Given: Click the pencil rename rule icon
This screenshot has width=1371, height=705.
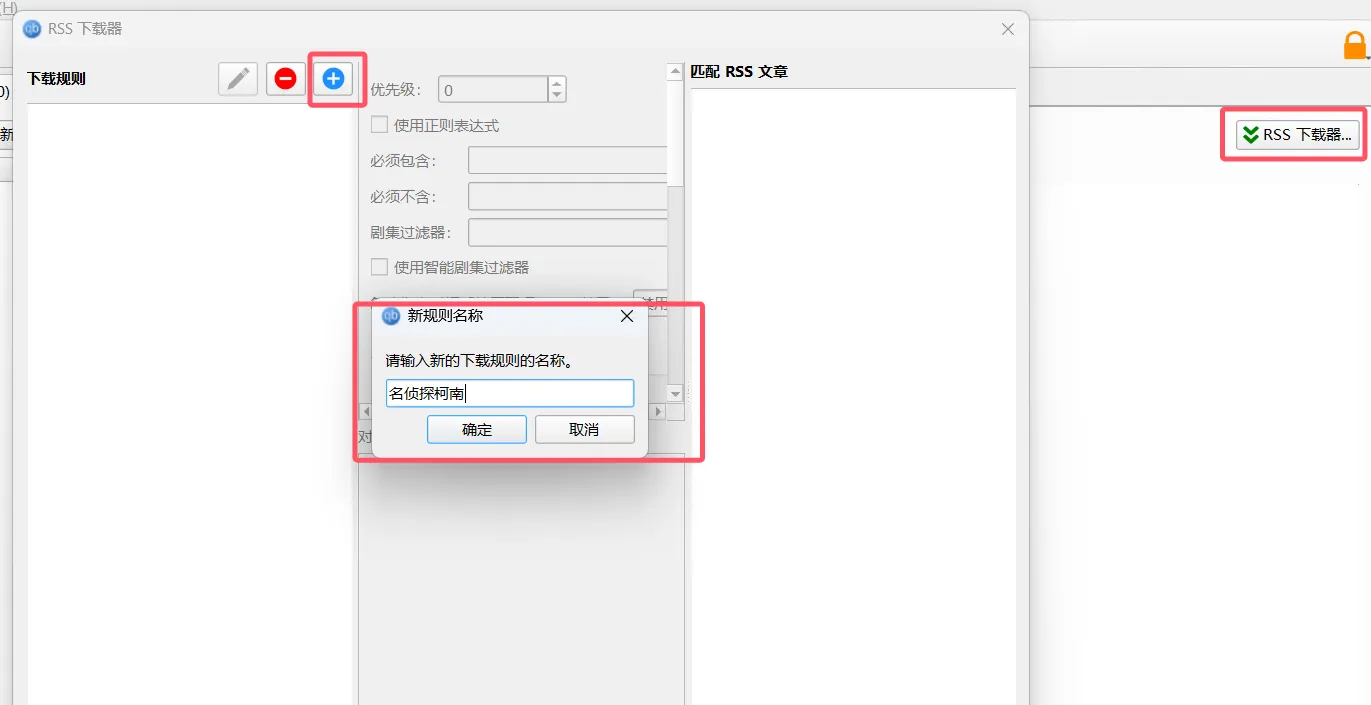Looking at the screenshot, I should point(238,78).
